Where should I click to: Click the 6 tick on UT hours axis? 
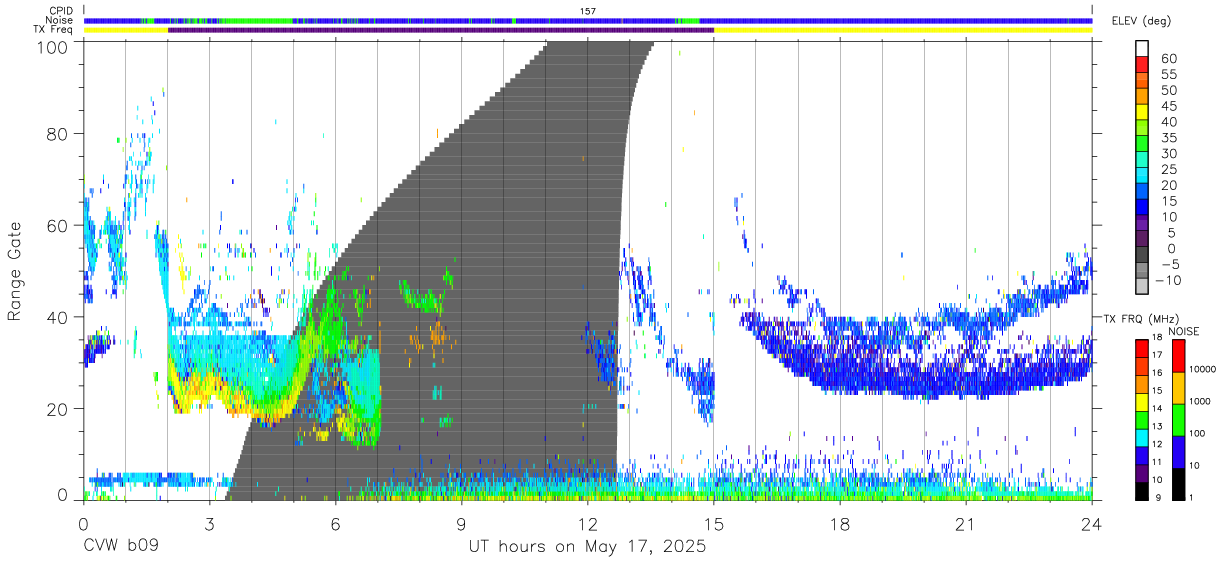(x=335, y=524)
